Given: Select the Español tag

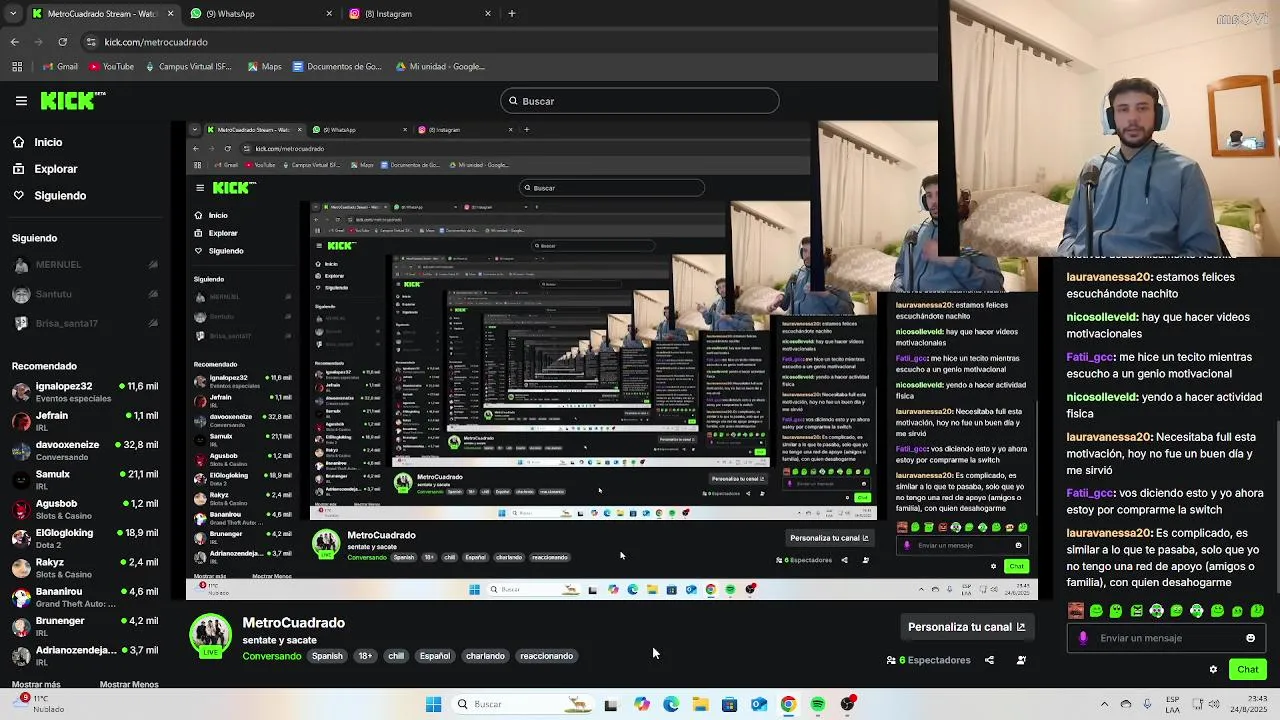Looking at the screenshot, I should 435,656.
